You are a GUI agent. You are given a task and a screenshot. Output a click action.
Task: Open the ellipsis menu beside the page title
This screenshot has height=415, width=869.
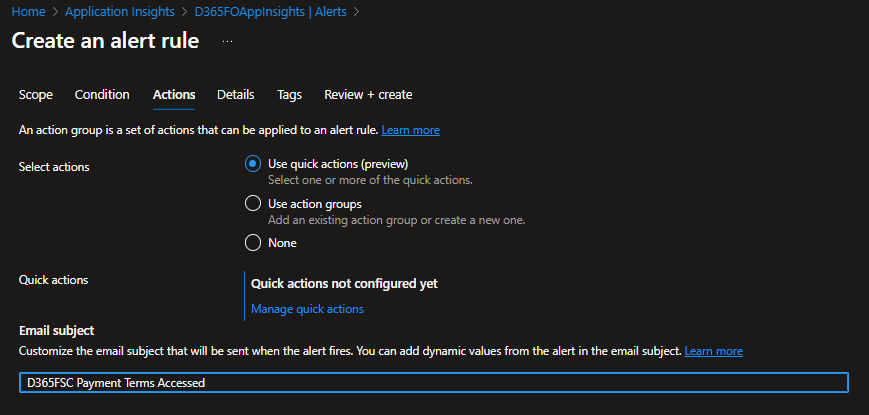227,41
